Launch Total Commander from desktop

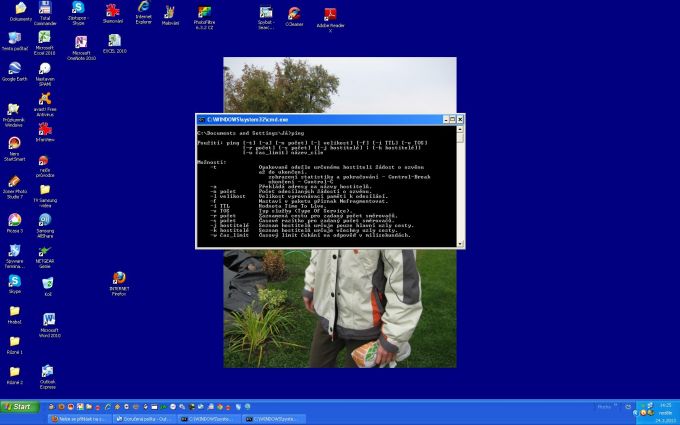point(45,7)
